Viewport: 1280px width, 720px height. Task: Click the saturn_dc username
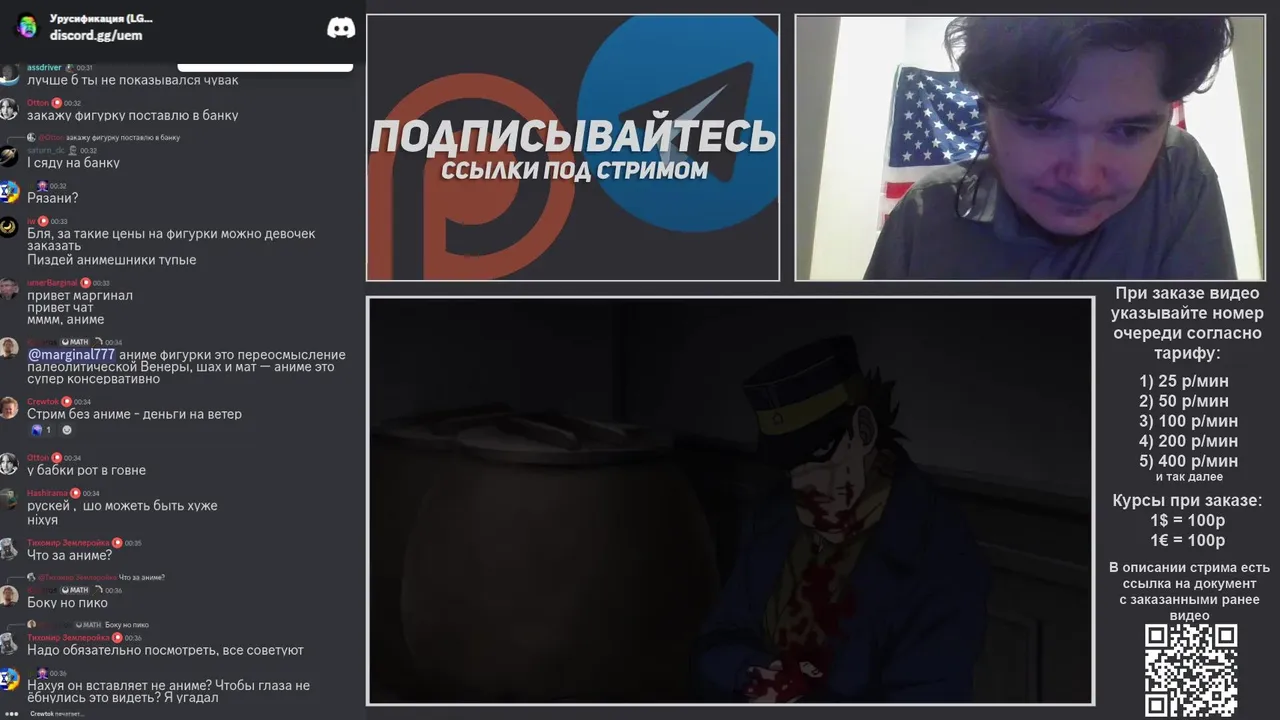click(46, 150)
